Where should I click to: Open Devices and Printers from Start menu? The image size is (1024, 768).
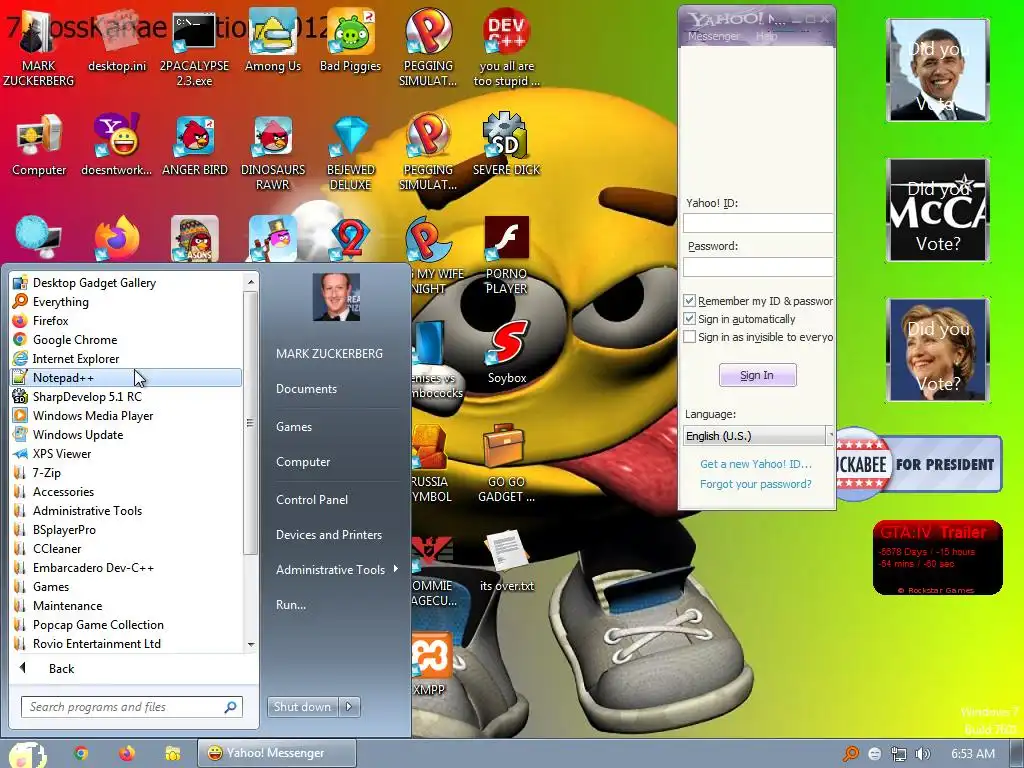click(328, 534)
